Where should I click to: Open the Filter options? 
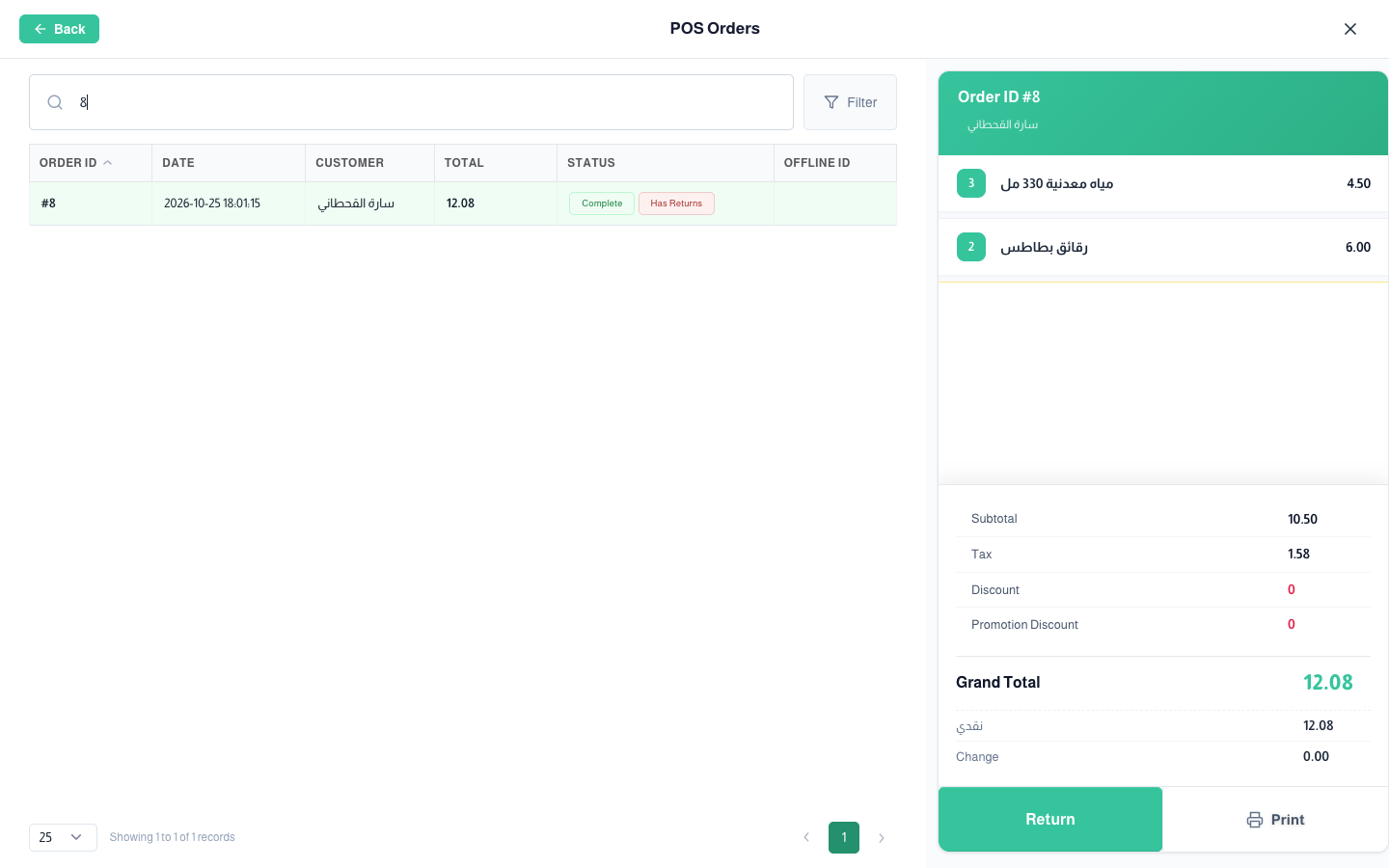pos(850,102)
